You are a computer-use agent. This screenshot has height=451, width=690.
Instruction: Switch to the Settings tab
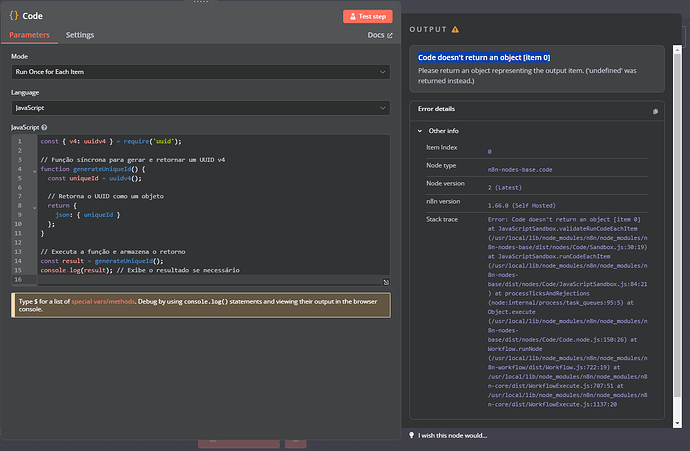point(80,35)
